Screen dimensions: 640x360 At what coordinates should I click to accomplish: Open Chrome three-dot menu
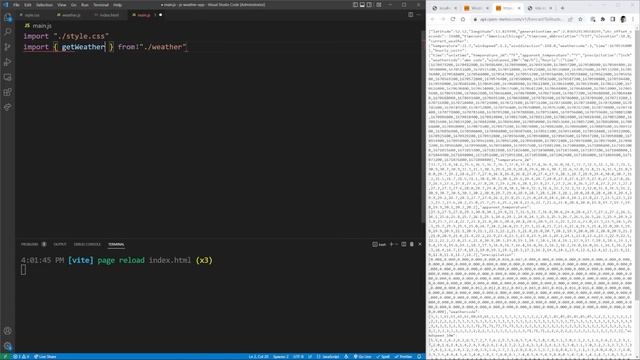(633, 19)
